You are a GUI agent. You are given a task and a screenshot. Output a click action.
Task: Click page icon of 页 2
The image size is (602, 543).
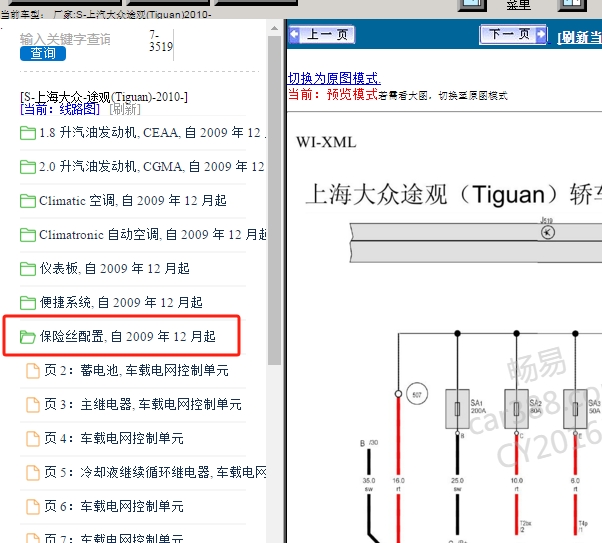[33, 371]
